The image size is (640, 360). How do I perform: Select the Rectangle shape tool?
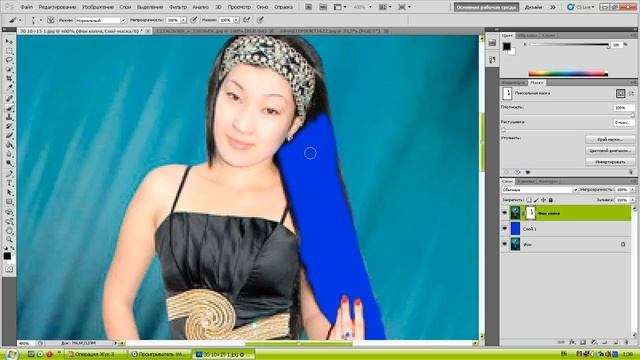coord(9,202)
